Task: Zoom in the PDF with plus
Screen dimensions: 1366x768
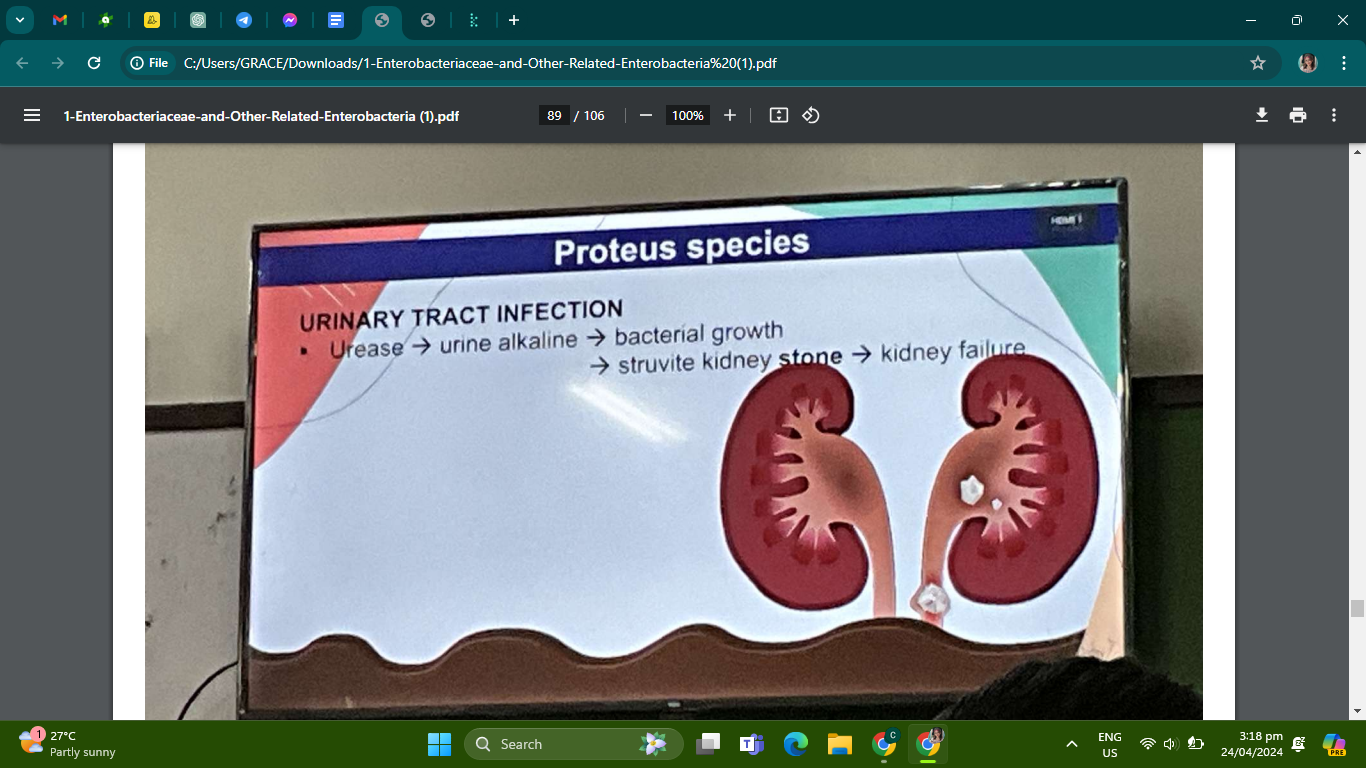Action: [730, 115]
